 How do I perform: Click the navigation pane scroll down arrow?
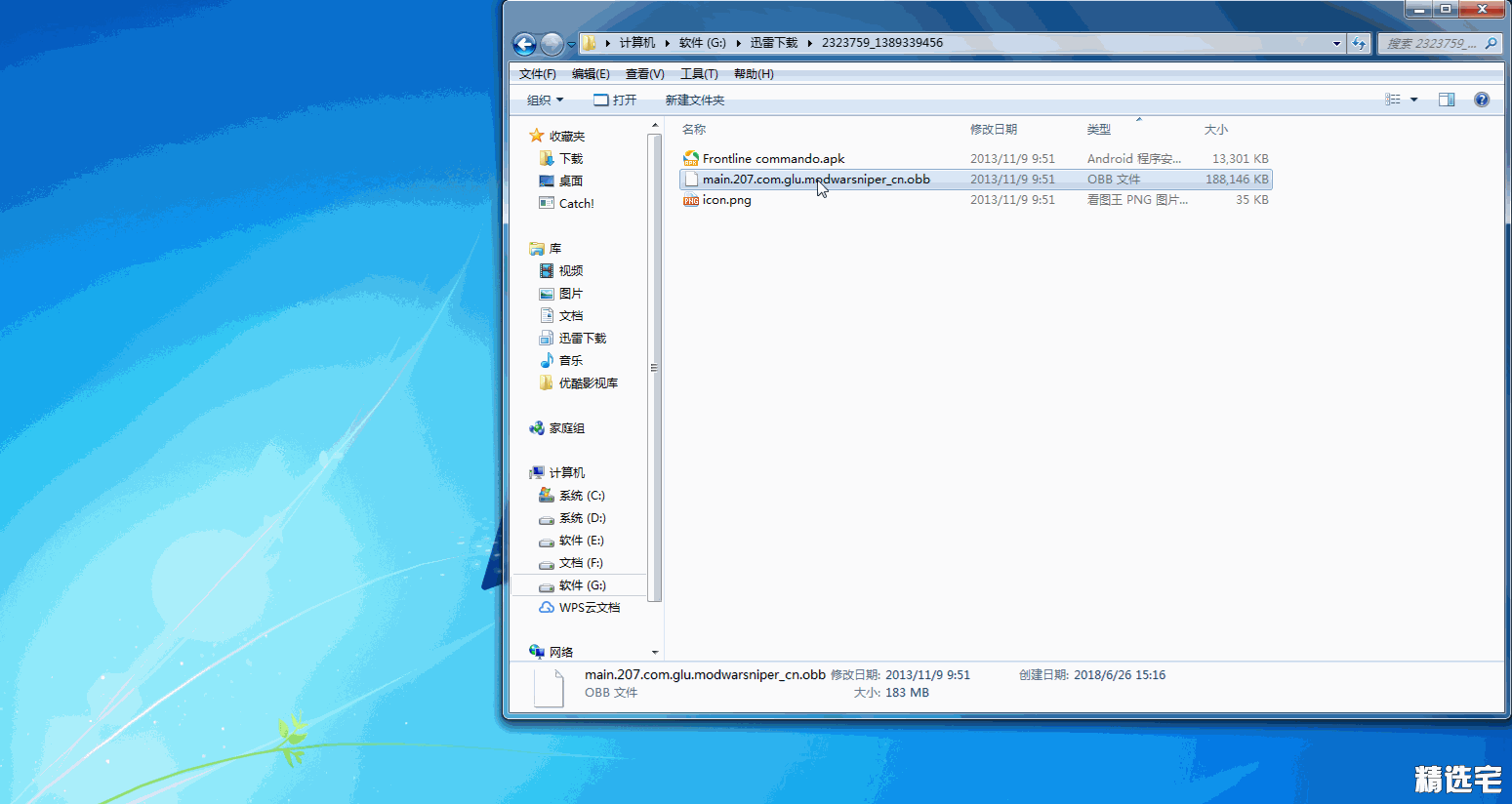click(x=654, y=652)
